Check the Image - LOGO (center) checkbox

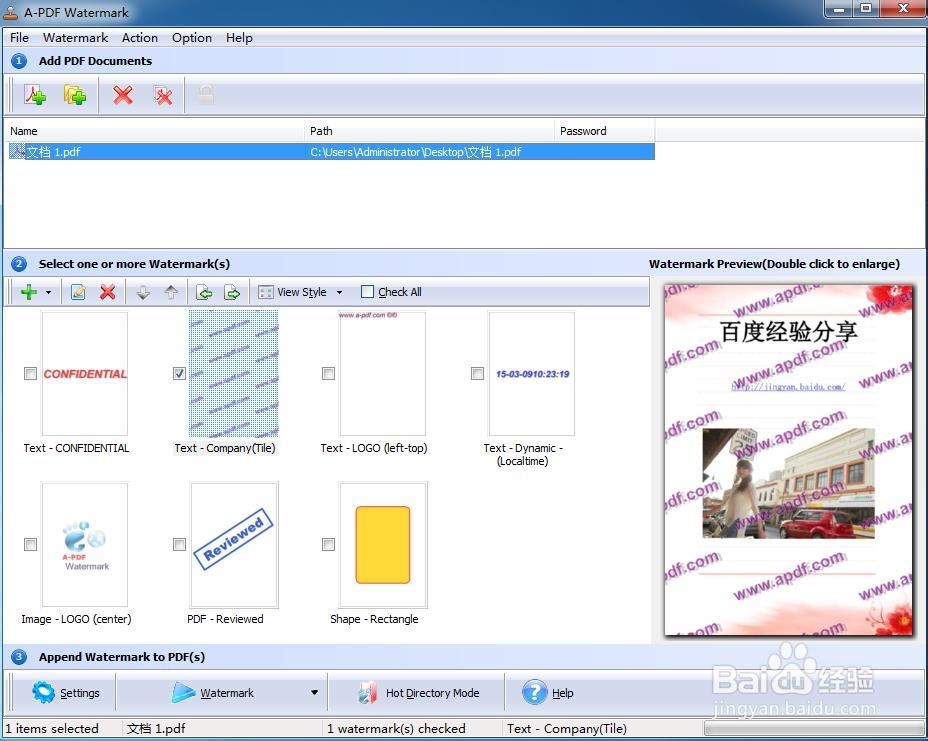30,545
